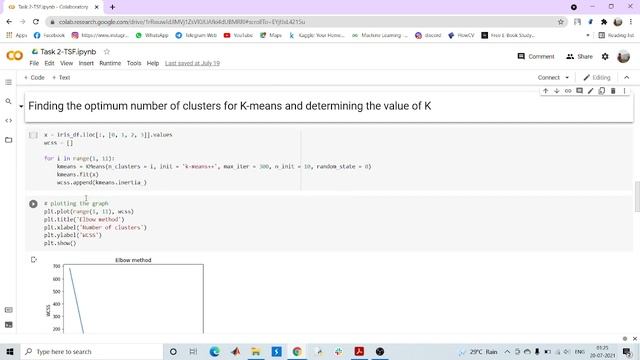Open Microsoft Edge from taskbar
The image size is (640, 360).
(214, 352)
